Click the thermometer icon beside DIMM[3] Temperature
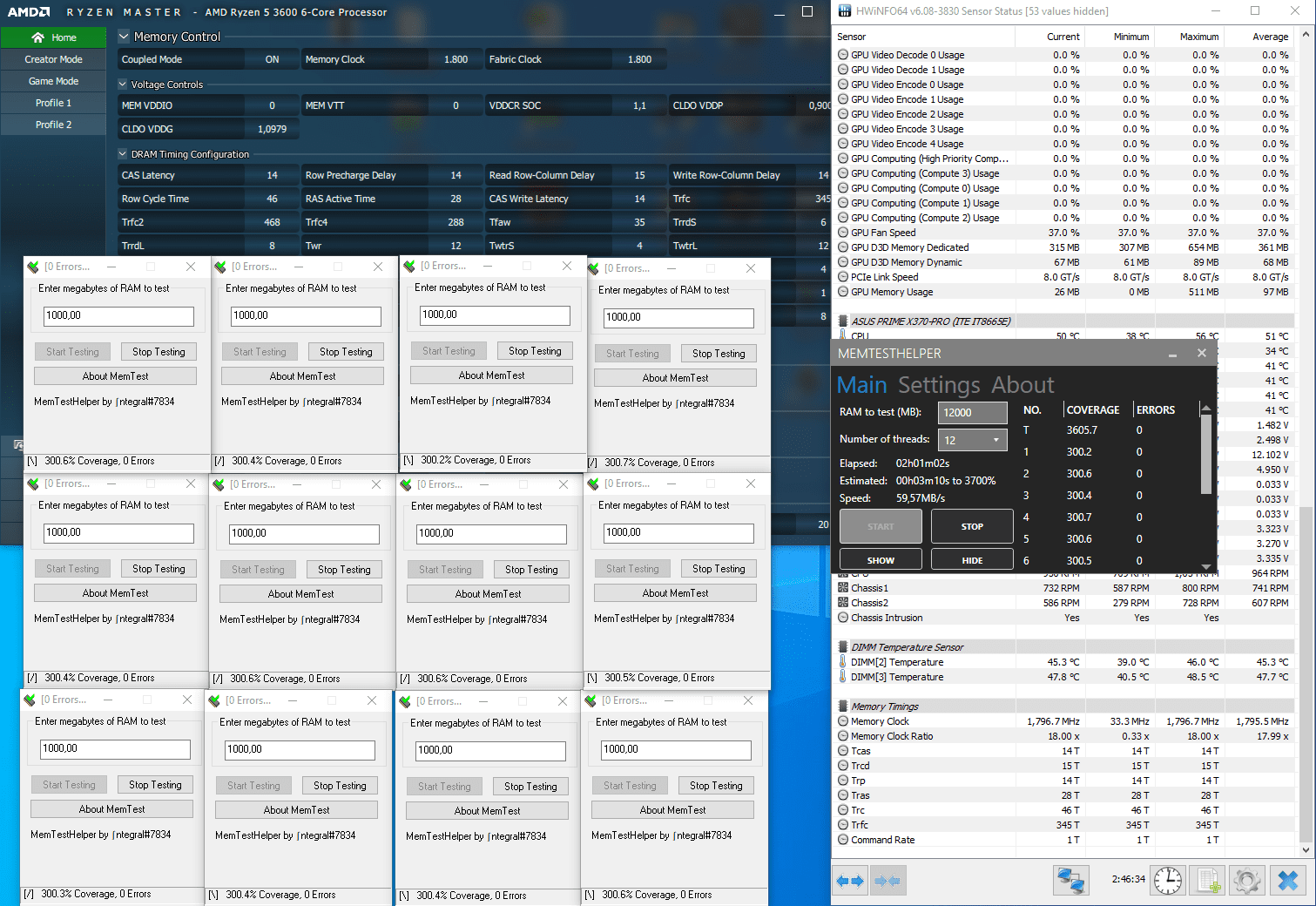The height and width of the screenshot is (906, 1316). (843, 677)
